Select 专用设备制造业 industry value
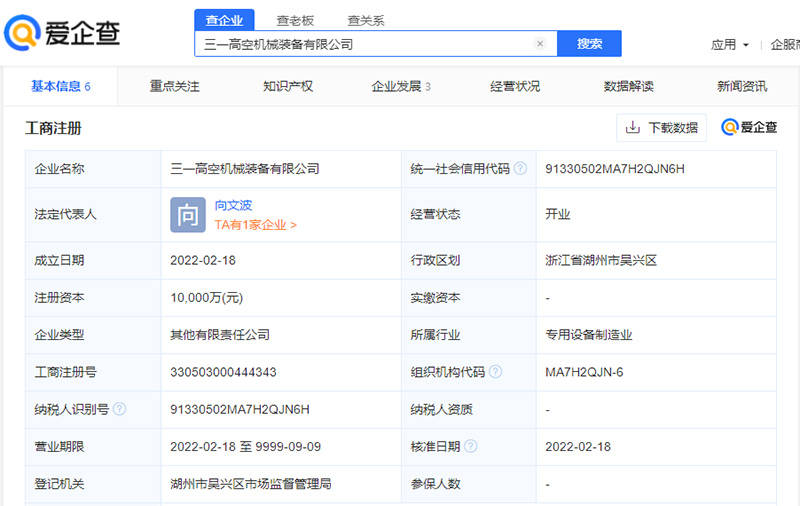800x506 pixels. click(x=589, y=335)
